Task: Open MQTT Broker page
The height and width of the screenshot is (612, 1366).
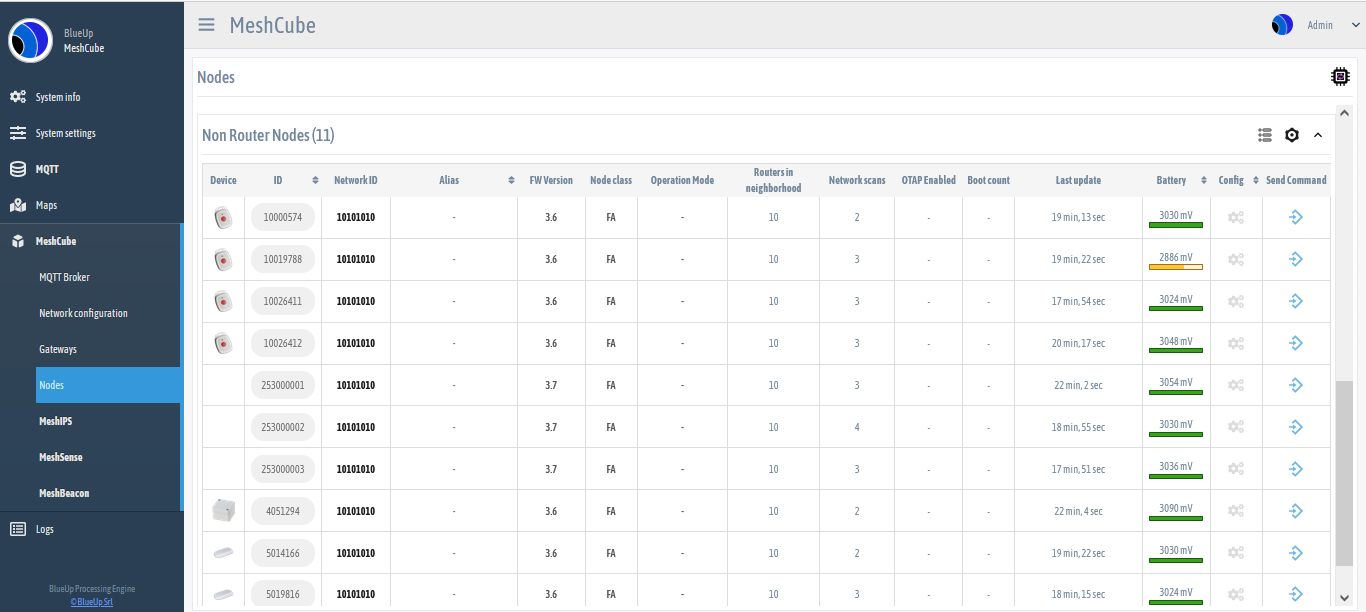Action: pos(64,277)
